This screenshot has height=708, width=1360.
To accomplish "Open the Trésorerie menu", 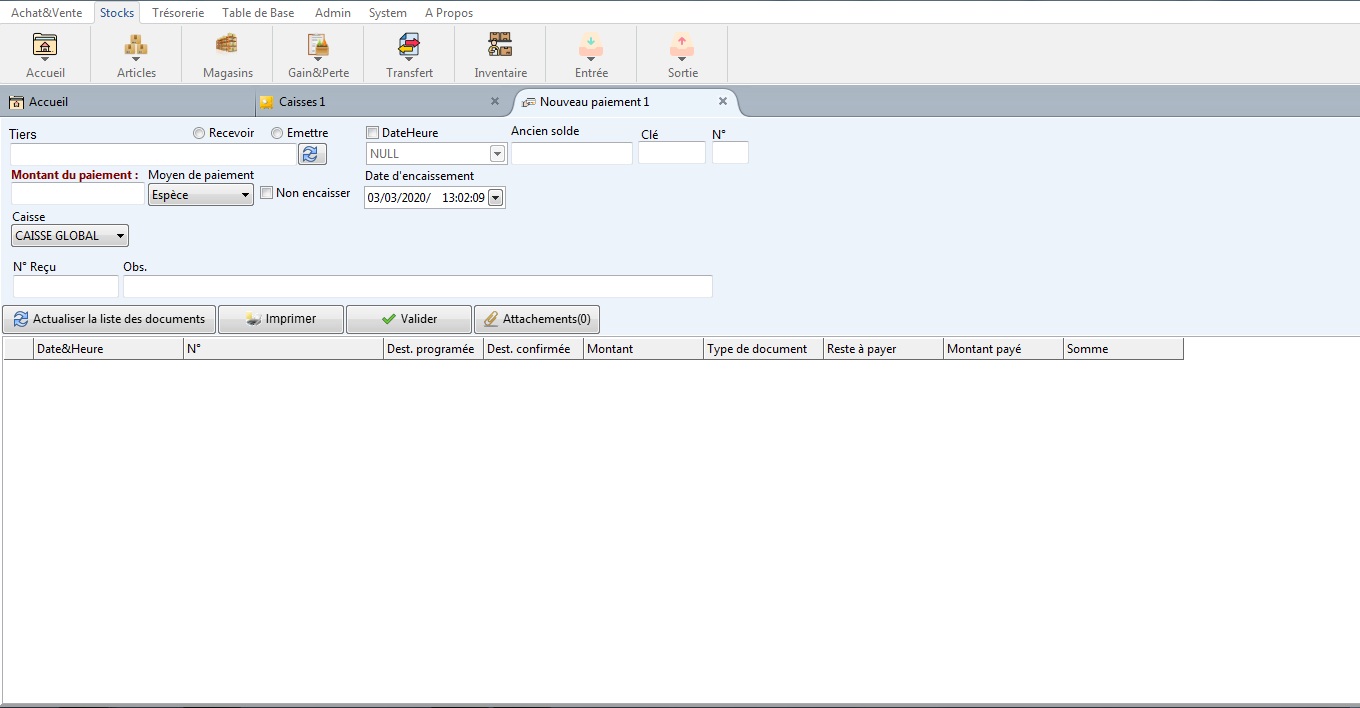I will click(178, 13).
